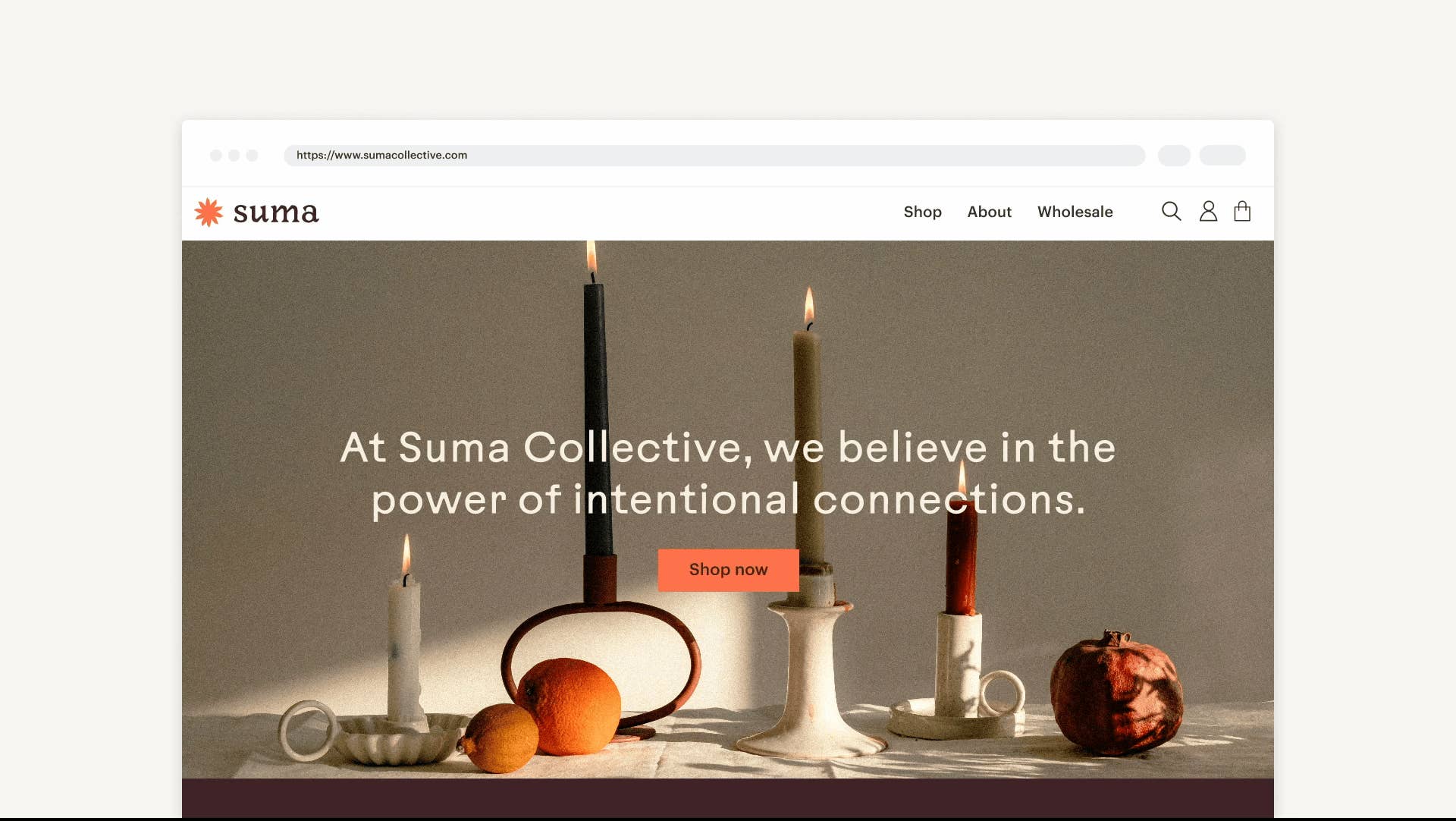Click the pomegranate in the hero image
This screenshot has height=821, width=1456.
click(x=1116, y=694)
